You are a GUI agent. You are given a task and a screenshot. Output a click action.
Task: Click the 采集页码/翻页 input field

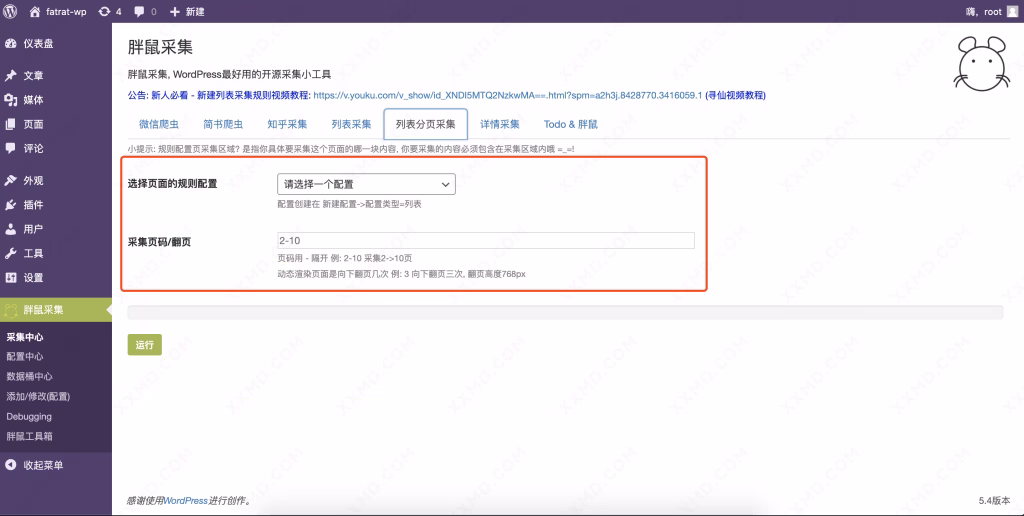pyautogui.click(x=485, y=240)
